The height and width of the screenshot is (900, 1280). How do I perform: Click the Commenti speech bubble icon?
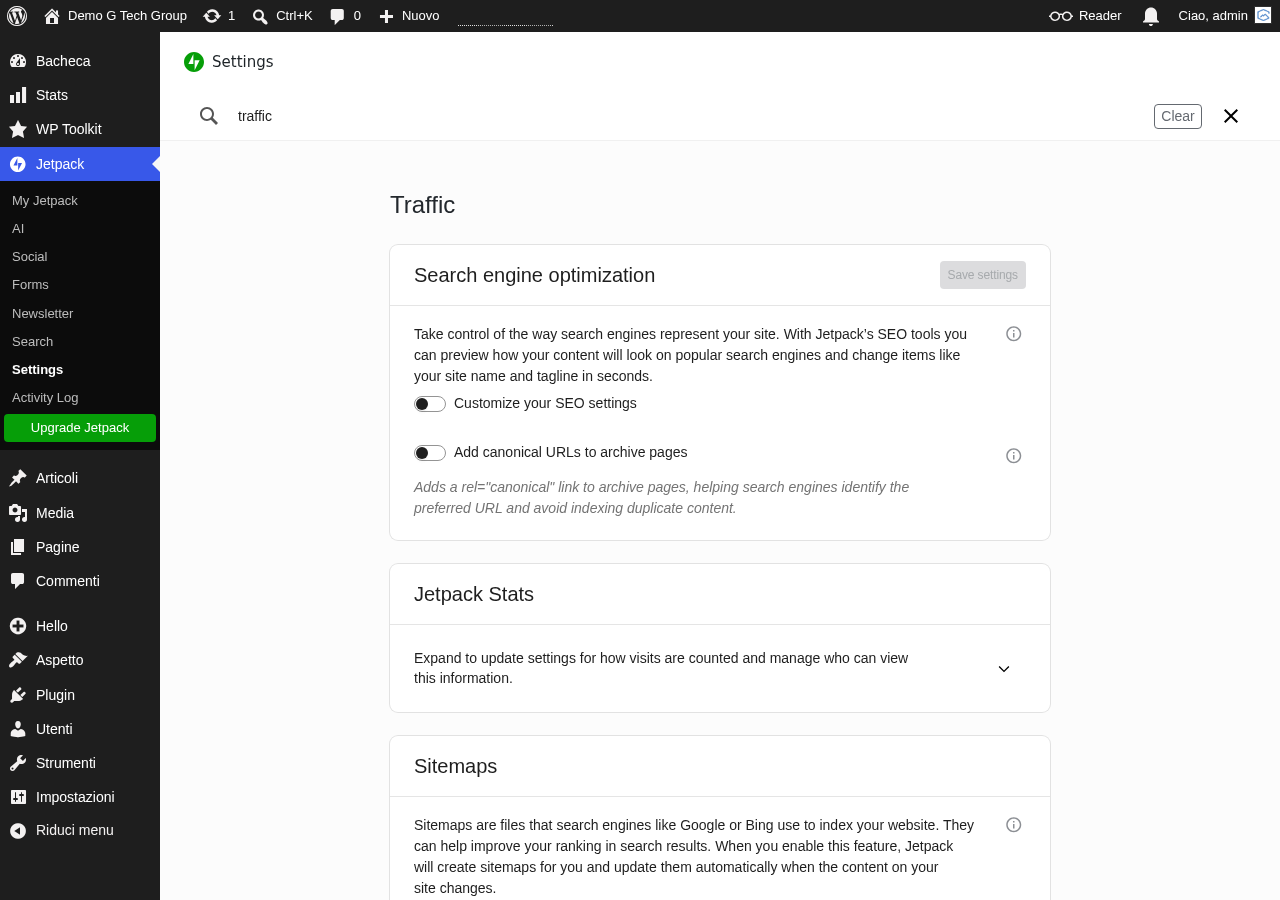pos(18,581)
